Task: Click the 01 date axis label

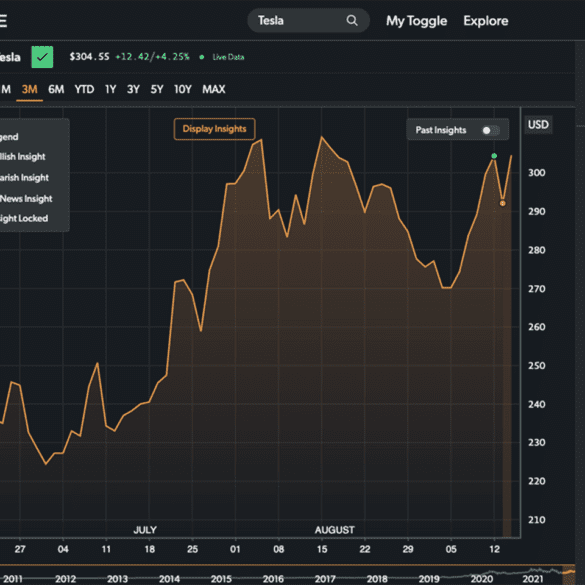Action: pyautogui.click(x=235, y=549)
